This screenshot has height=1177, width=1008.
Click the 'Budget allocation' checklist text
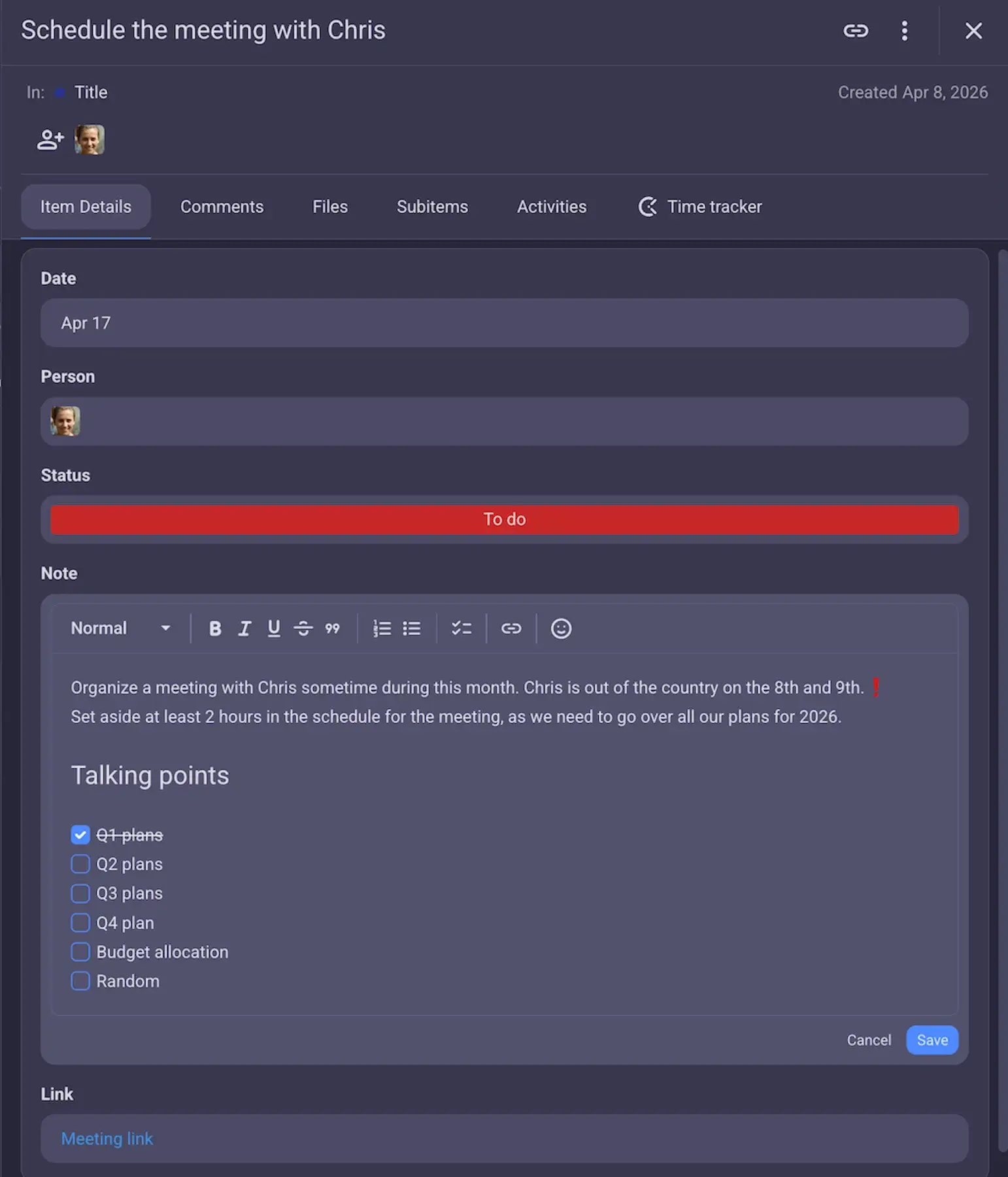coord(162,952)
